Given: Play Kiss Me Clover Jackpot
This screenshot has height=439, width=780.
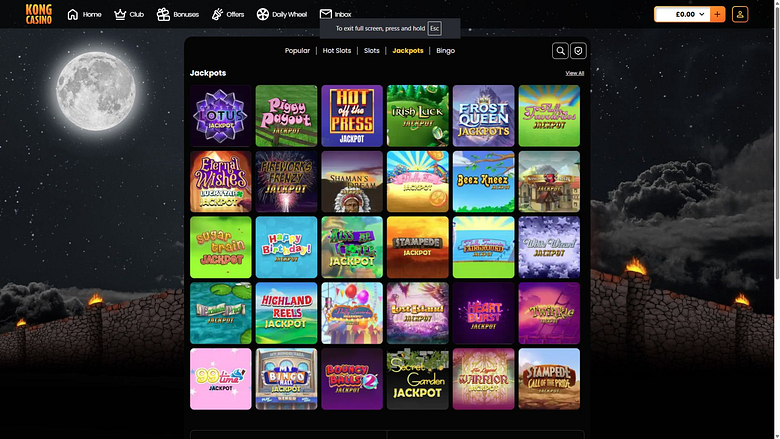Looking at the screenshot, I should 352,247.
